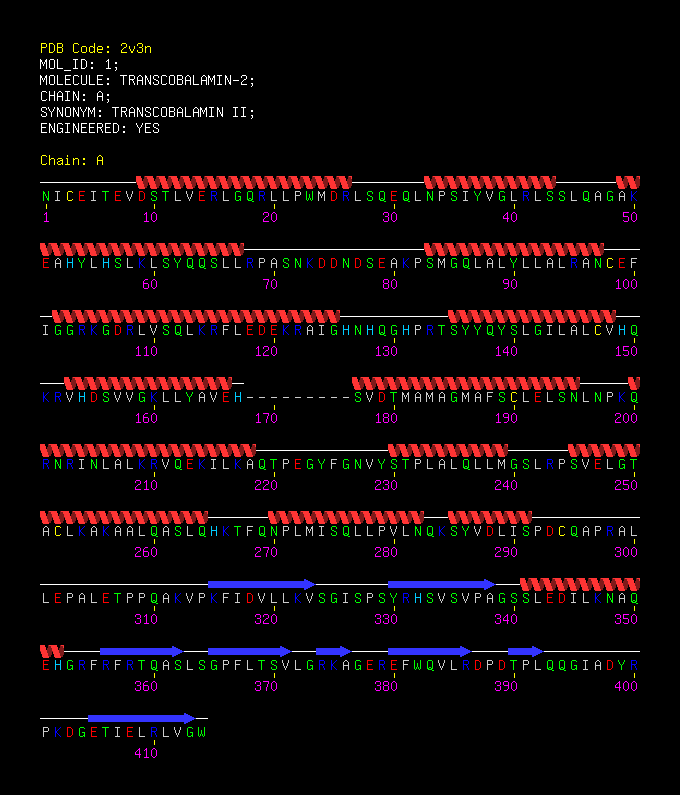Screen dimensions: 680x795
Task: Click the blue strand arrow above residue 320
Action: click(x=262, y=584)
